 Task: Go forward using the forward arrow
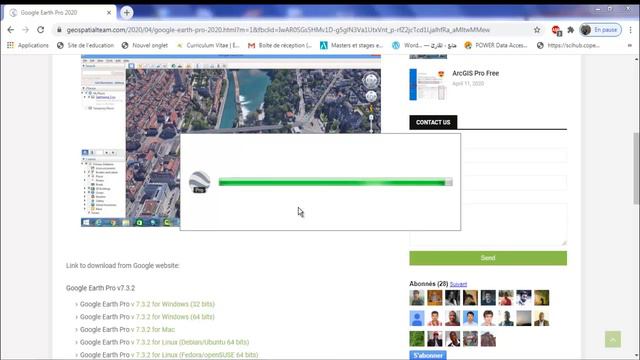[x=25, y=30]
